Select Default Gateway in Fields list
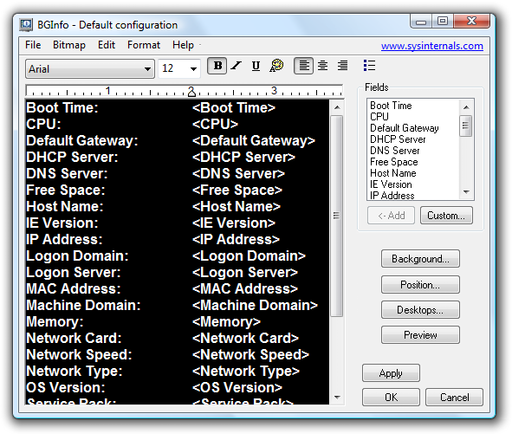The height and width of the screenshot is (434, 512). pyautogui.click(x=404, y=128)
